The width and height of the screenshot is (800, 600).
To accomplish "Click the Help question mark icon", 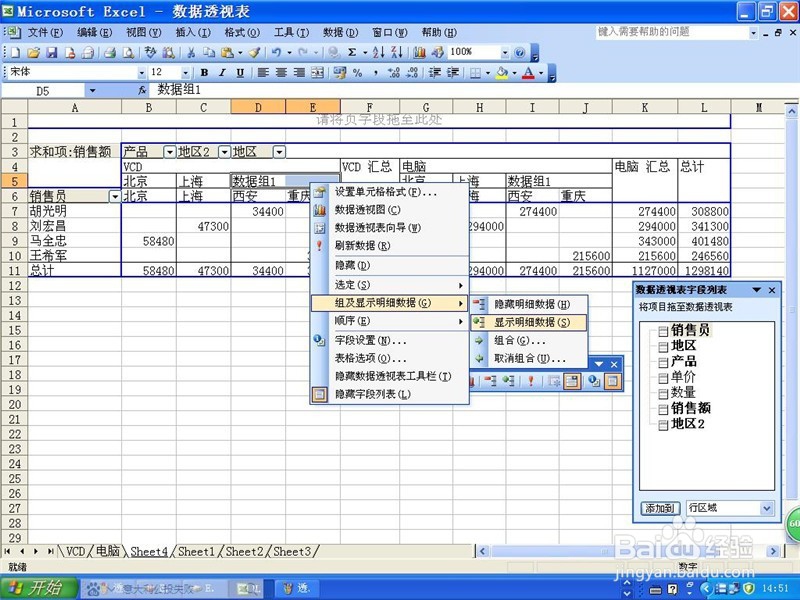I will [519, 52].
